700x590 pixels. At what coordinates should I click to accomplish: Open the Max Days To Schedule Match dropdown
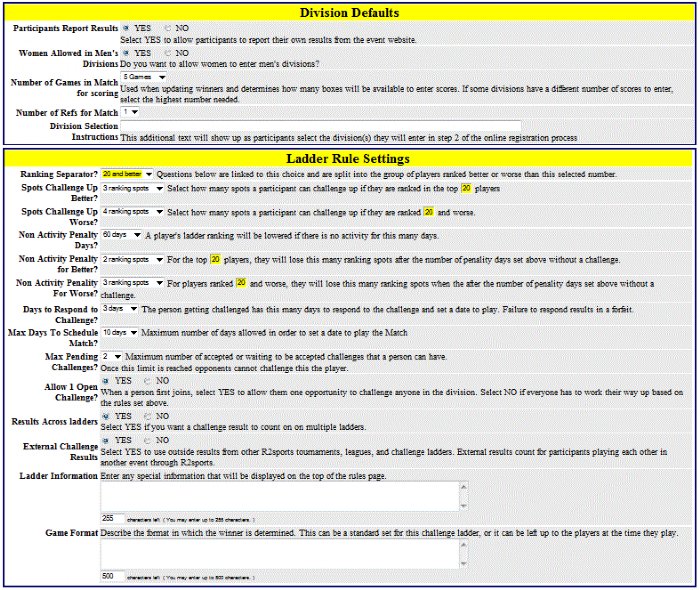[x=119, y=332]
